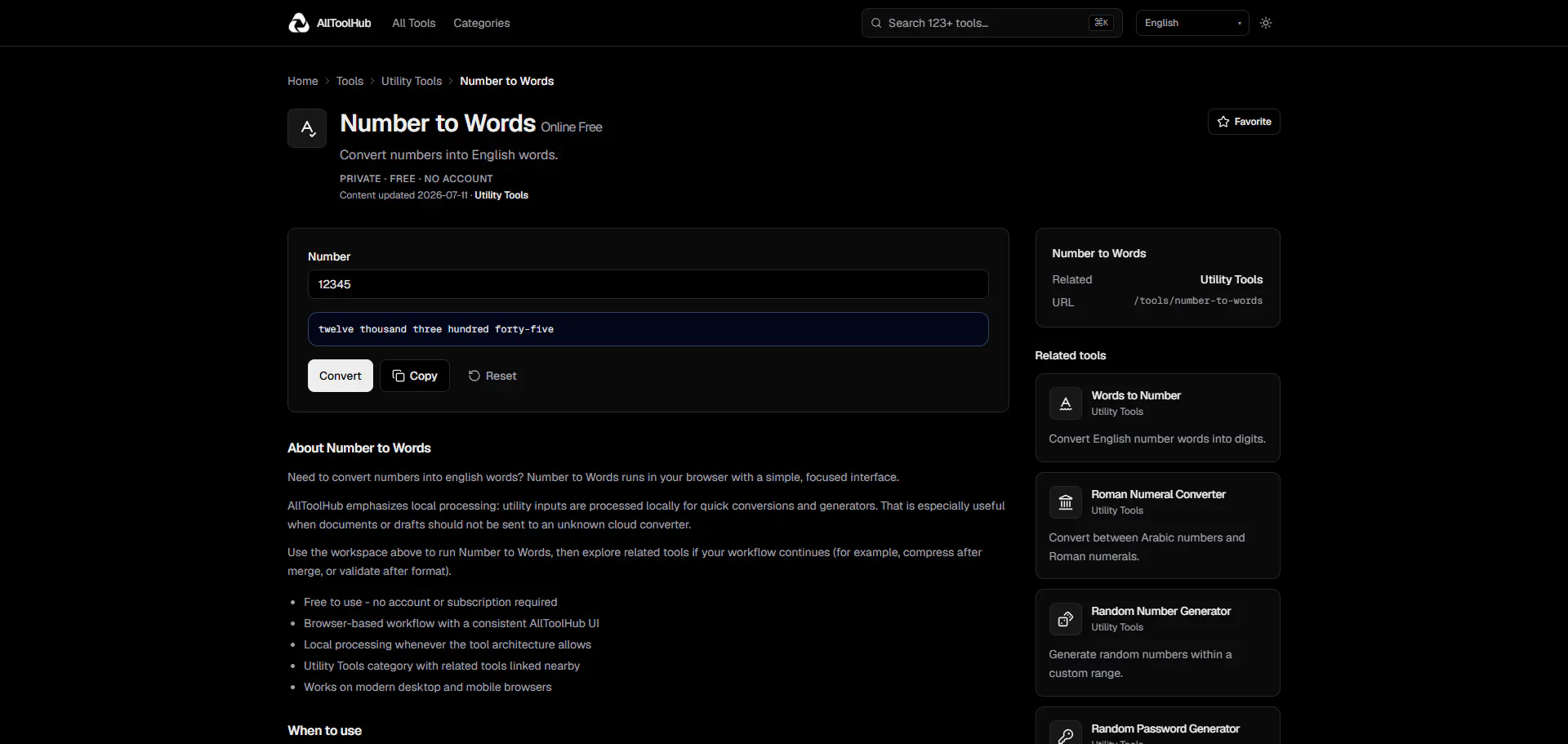The width and height of the screenshot is (1568, 744).
Task: Click the AllToolHub logo icon
Action: point(299,23)
